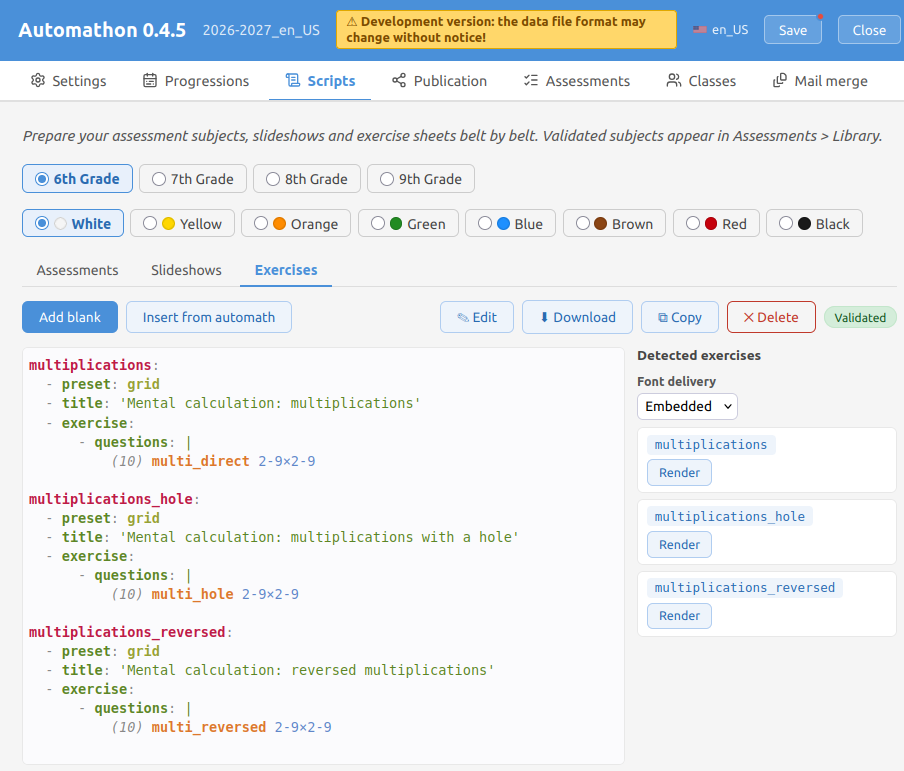904x771 pixels.
Task: Select the Exercises sub-tab
Action: (286, 270)
